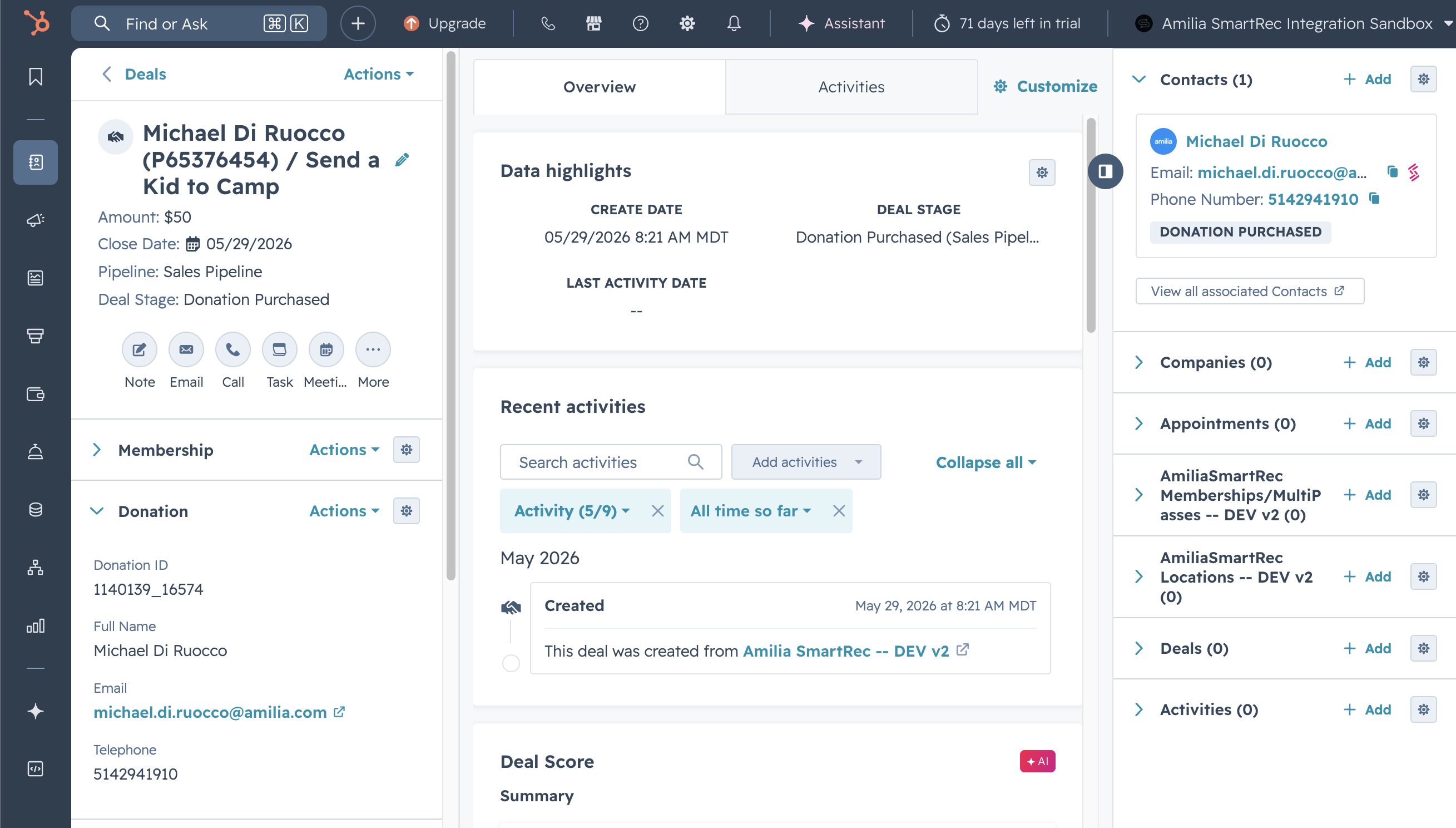This screenshot has height=828, width=1456.
Task: Open the Development code sidebar icon
Action: [x=35, y=769]
